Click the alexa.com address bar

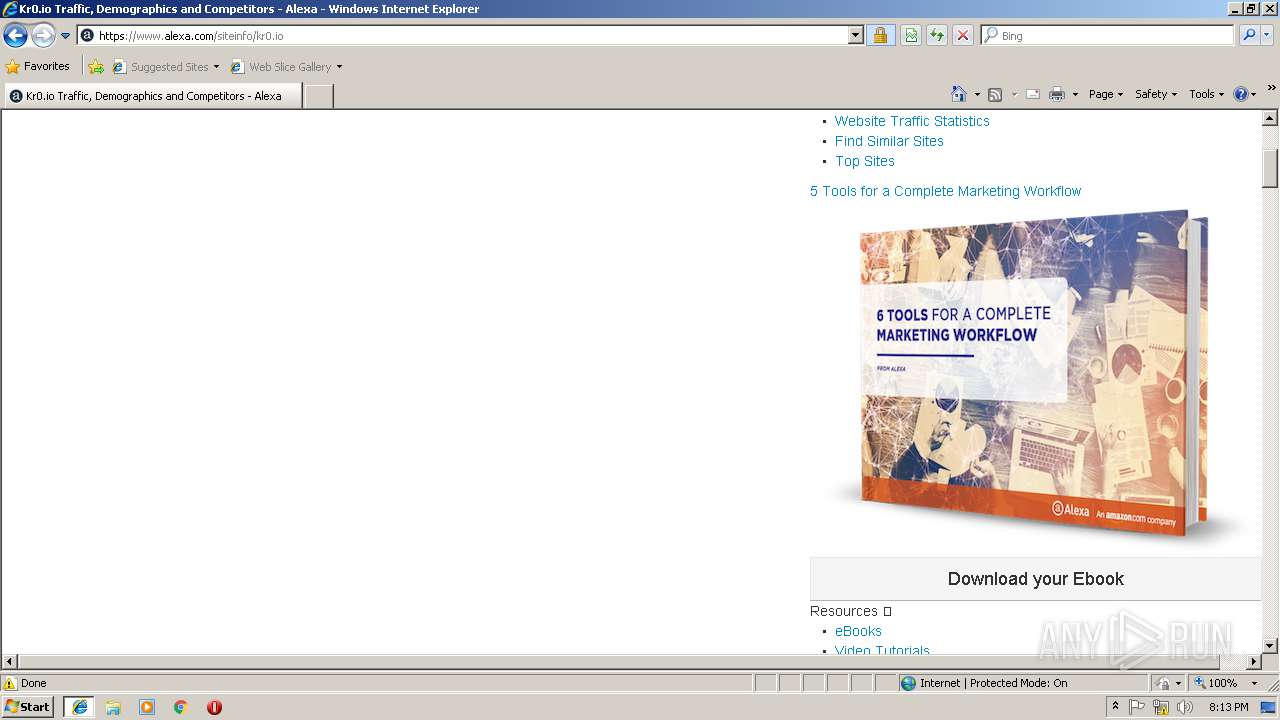point(463,36)
